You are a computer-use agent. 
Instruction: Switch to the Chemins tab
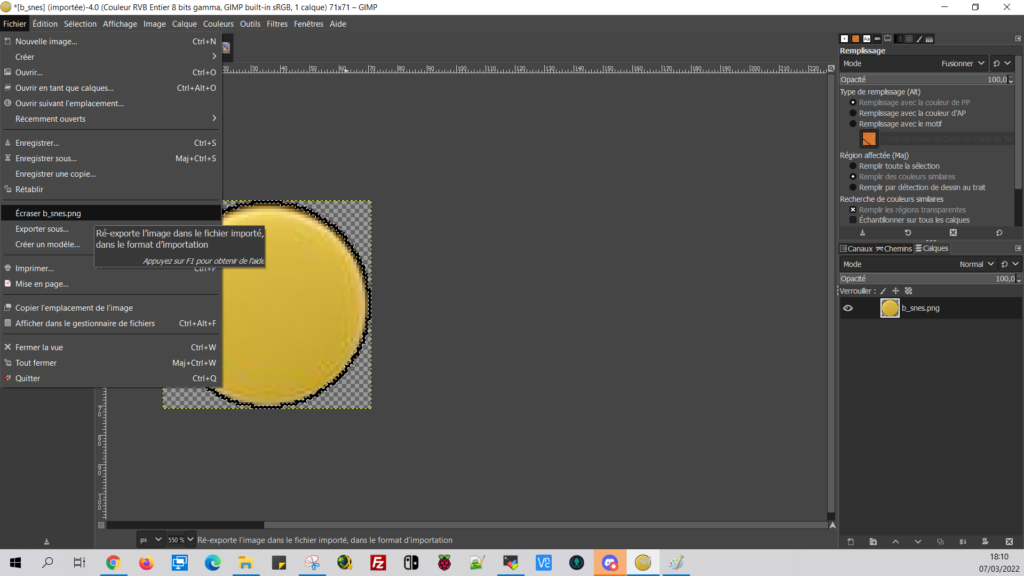[x=894, y=248]
